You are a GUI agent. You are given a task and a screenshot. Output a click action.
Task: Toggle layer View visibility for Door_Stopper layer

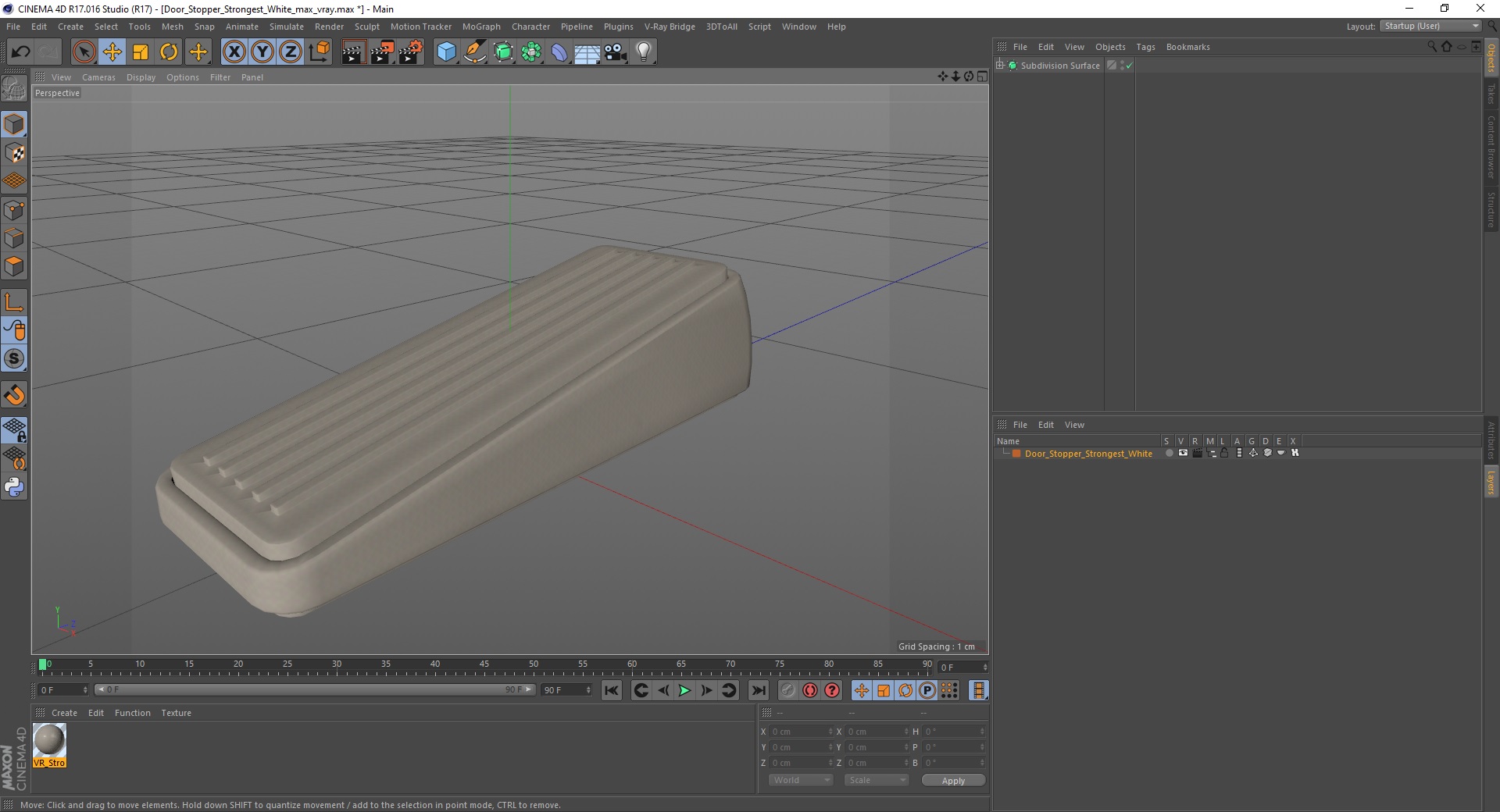click(1183, 454)
